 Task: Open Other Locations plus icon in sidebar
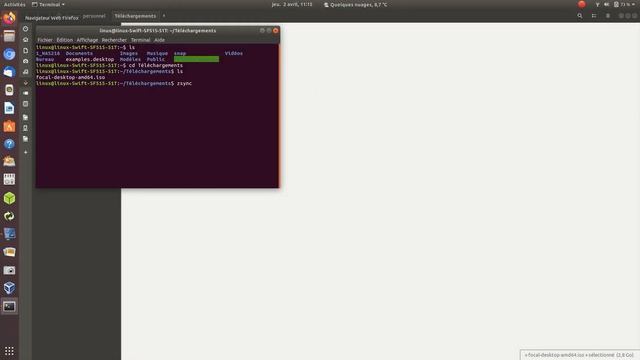(x=25, y=152)
